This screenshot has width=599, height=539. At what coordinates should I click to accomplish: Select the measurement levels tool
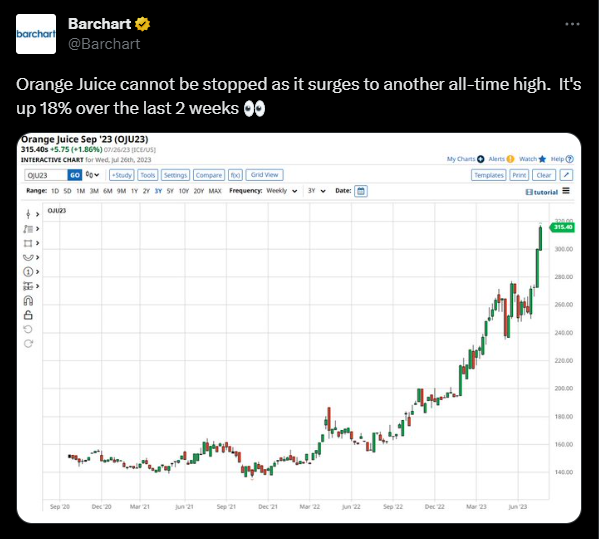28,286
